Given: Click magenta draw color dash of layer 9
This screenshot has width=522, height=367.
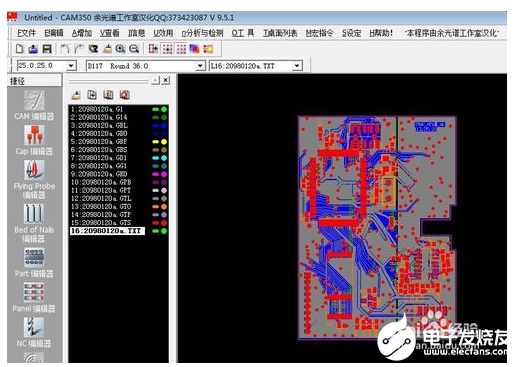Looking at the screenshot, I should [155, 174].
